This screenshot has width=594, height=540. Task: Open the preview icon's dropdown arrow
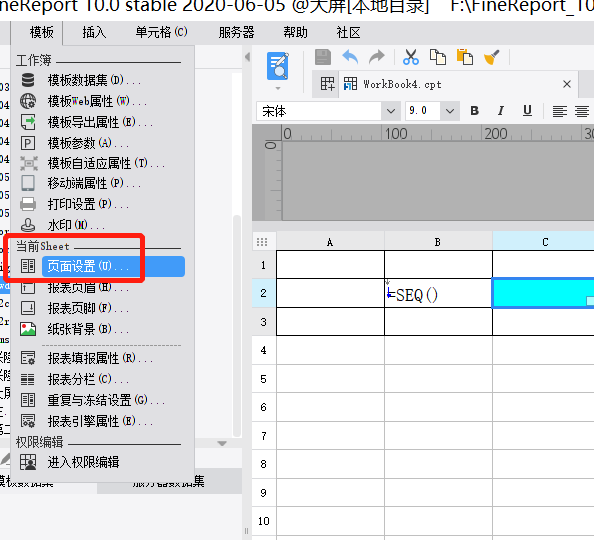point(278,88)
